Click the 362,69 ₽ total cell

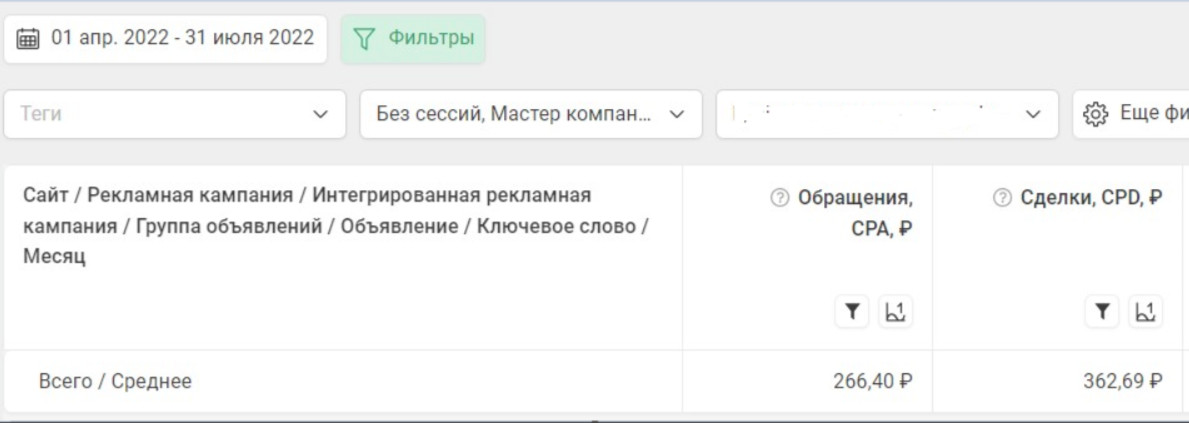[x=1122, y=381]
